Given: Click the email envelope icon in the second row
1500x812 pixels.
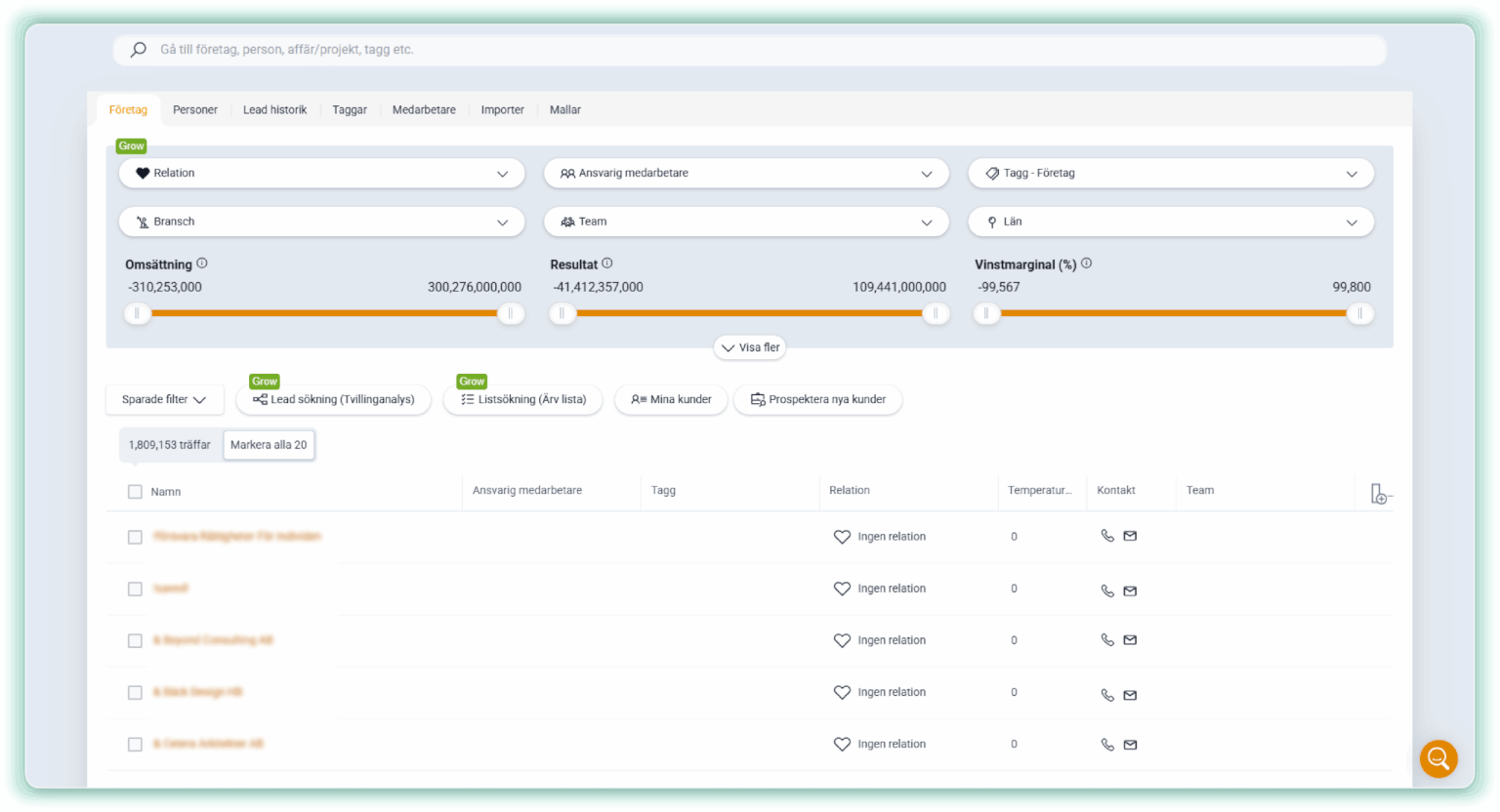Looking at the screenshot, I should coord(1130,590).
